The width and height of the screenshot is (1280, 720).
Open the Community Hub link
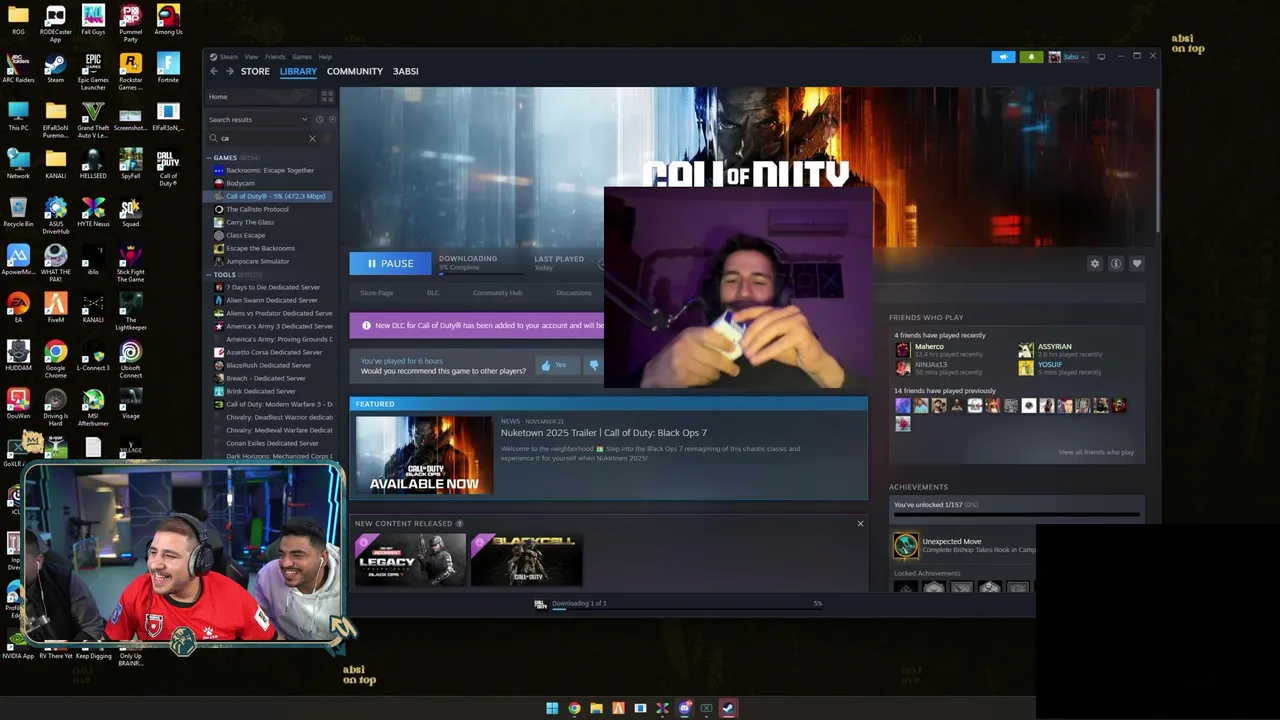coord(497,293)
